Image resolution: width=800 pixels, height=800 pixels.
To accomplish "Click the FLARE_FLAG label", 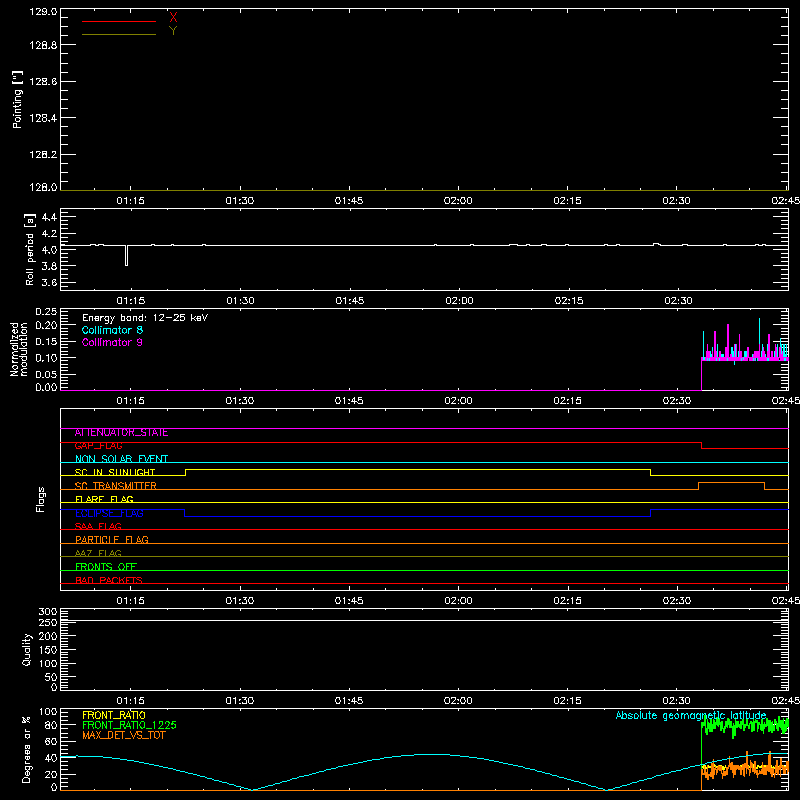I will click(104, 499).
